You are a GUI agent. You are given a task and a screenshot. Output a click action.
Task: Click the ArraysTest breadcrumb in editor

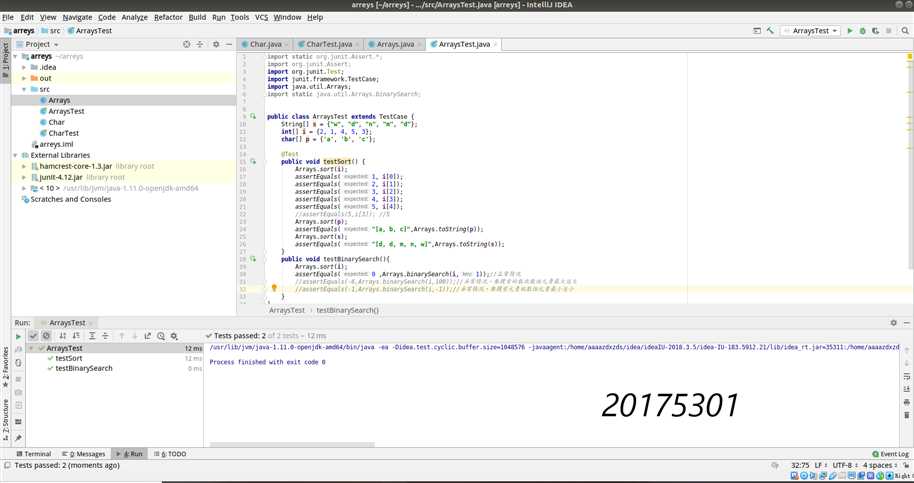tap(287, 311)
